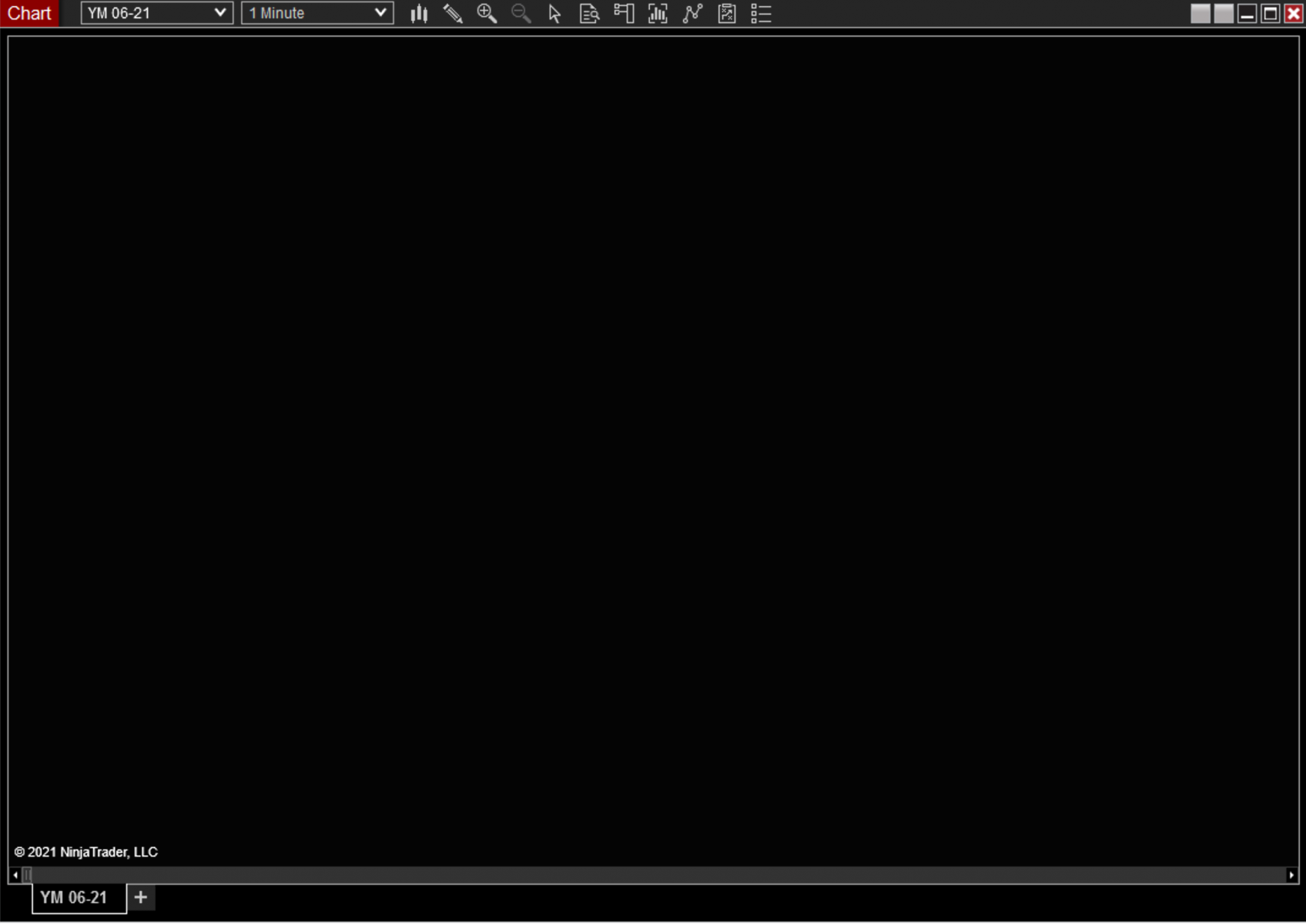Open the Drawing tools pencil icon
1306x924 pixels.
pyautogui.click(x=454, y=13)
